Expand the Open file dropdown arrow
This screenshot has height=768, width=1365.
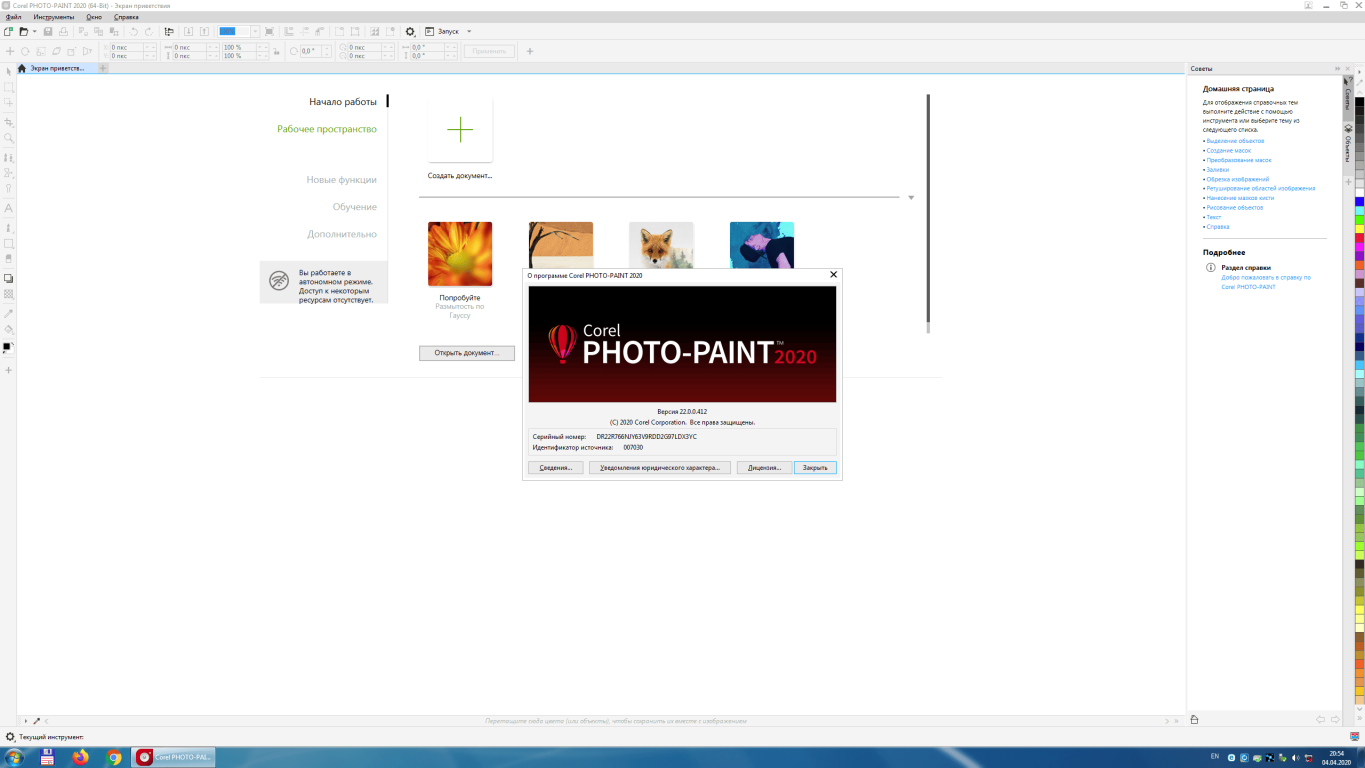pos(35,32)
